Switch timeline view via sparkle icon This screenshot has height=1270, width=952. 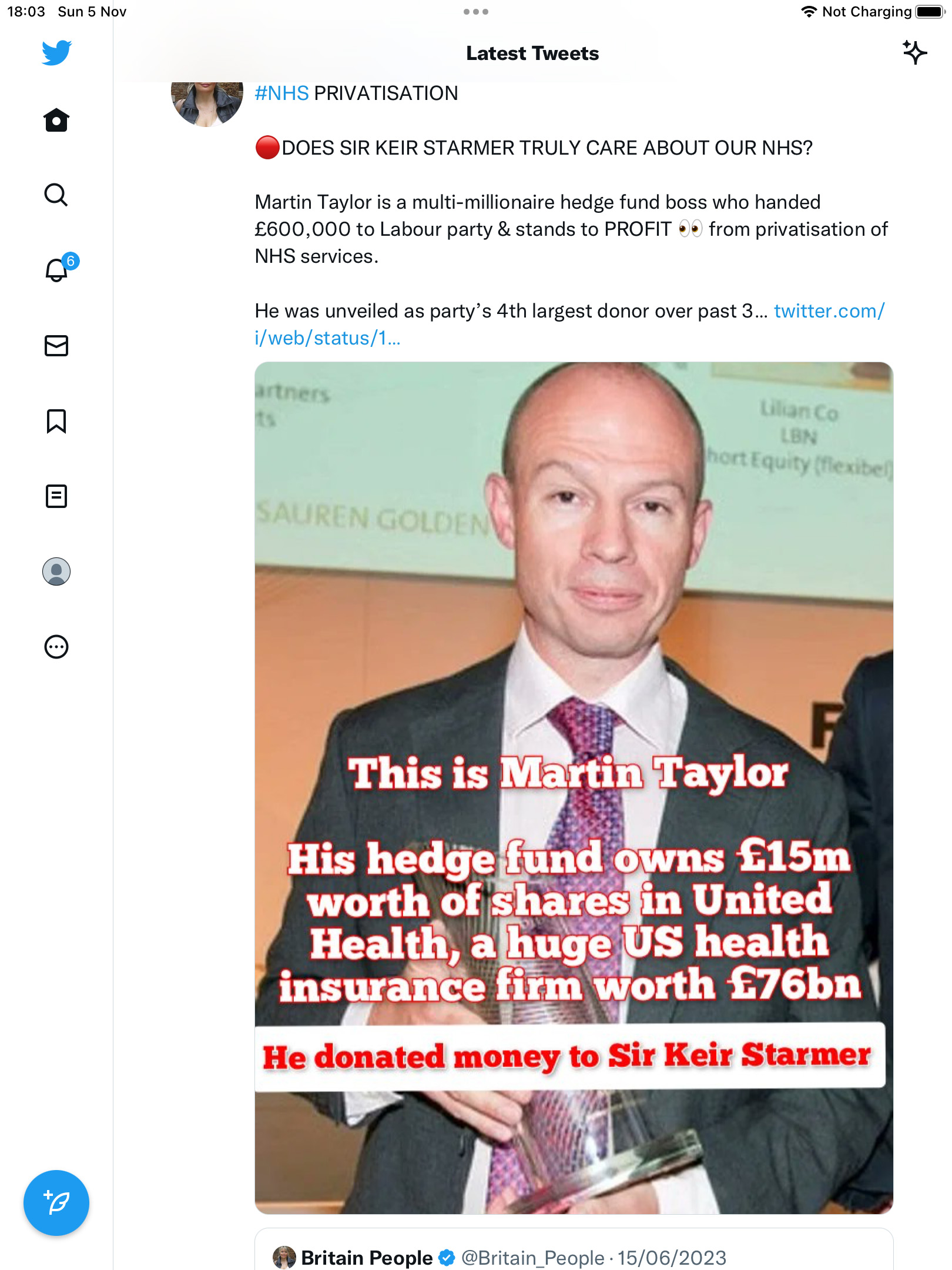point(914,53)
